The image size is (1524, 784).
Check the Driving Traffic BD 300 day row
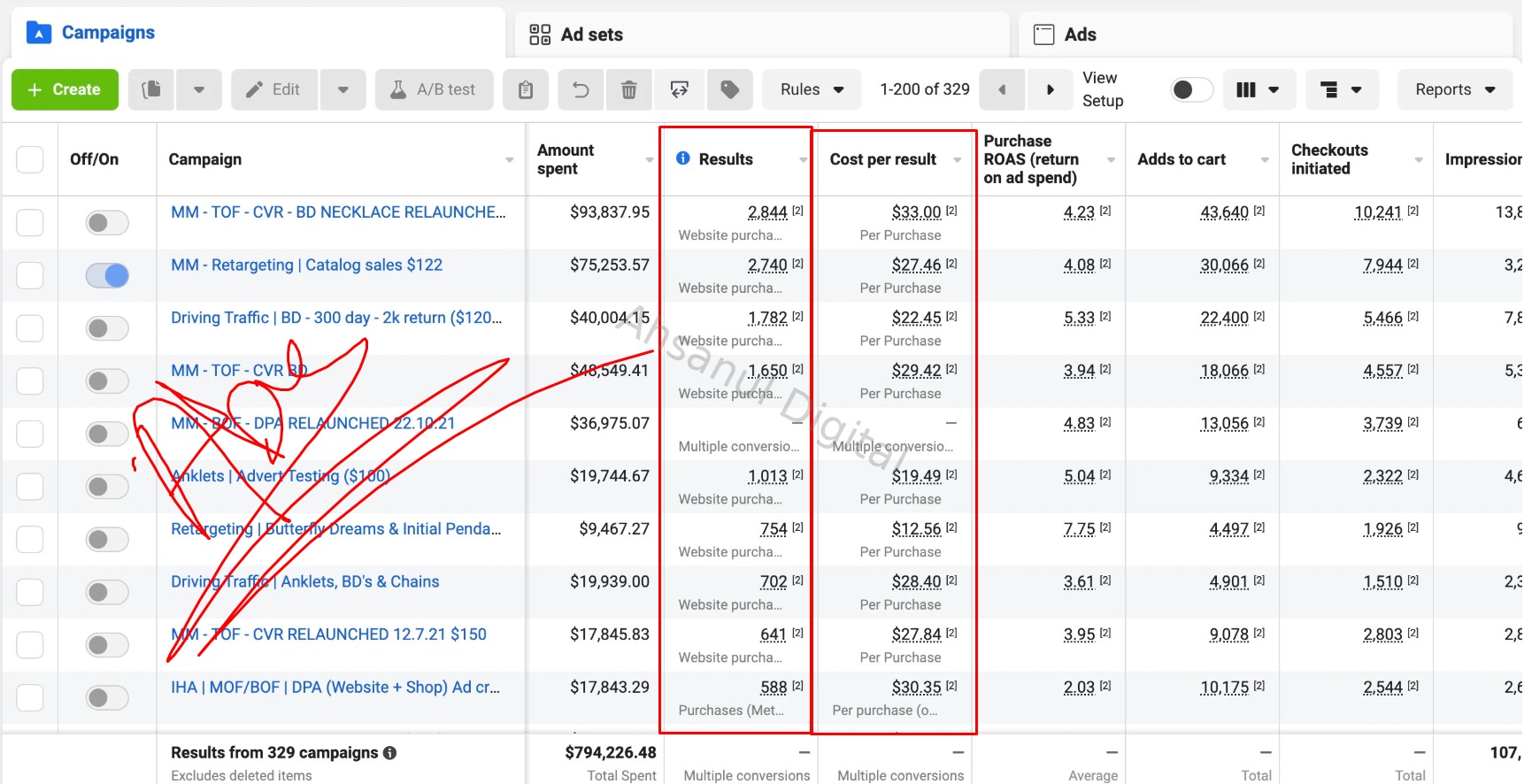pyautogui.click(x=30, y=328)
